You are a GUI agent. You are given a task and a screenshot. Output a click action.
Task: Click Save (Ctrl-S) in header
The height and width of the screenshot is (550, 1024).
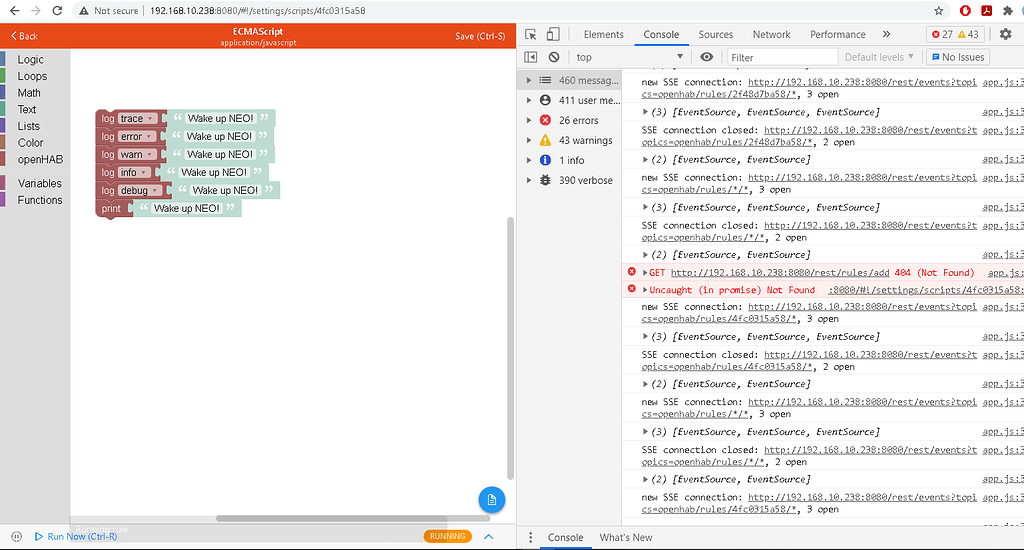click(479, 36)
